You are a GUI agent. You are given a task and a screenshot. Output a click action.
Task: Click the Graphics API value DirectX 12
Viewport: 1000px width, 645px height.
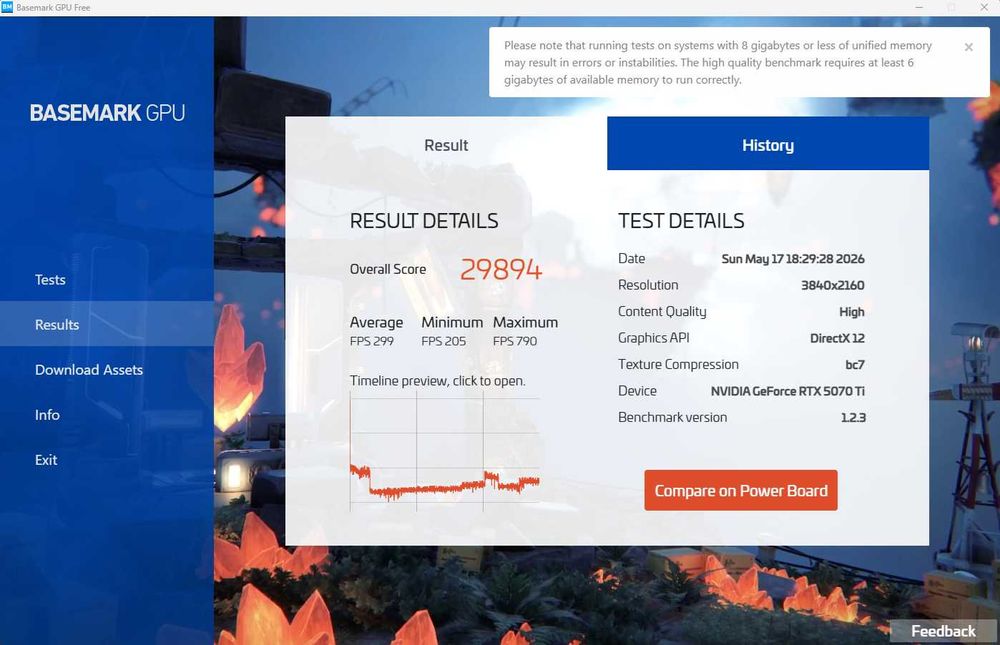point(837,338)
